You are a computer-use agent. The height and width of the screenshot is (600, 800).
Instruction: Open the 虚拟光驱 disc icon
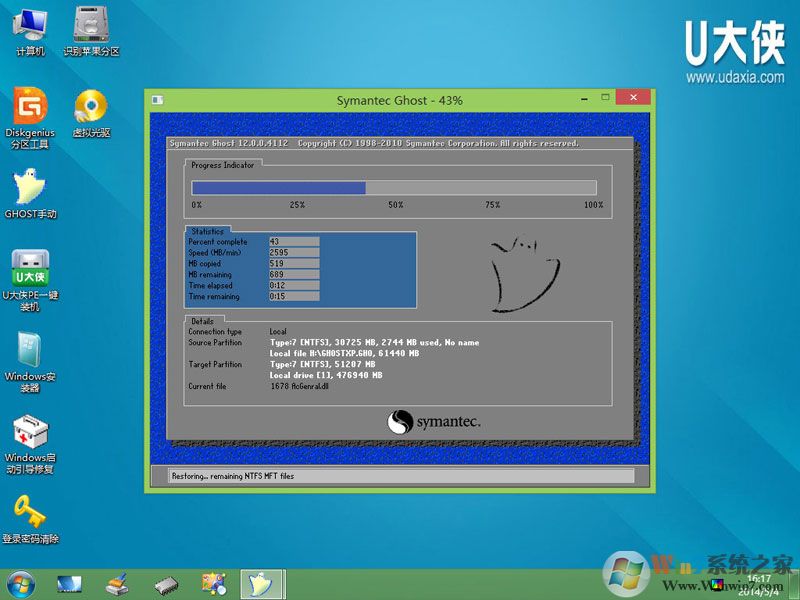(91, 107)
